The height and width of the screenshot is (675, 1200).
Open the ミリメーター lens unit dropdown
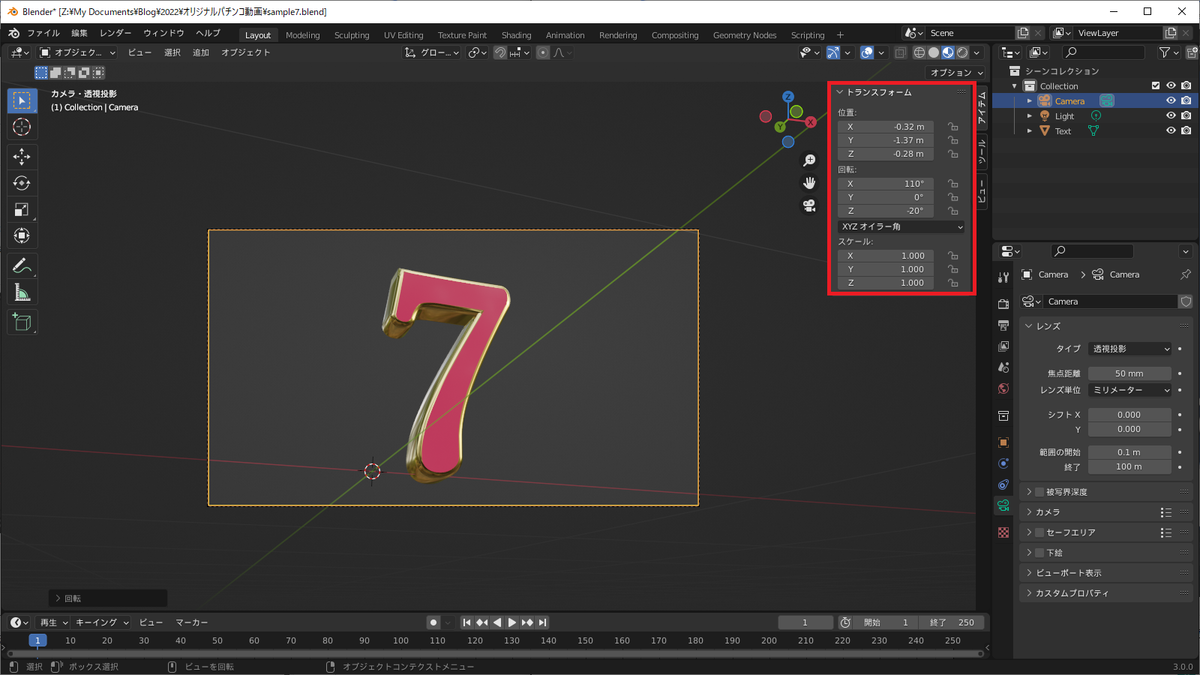click(1130, 390)
